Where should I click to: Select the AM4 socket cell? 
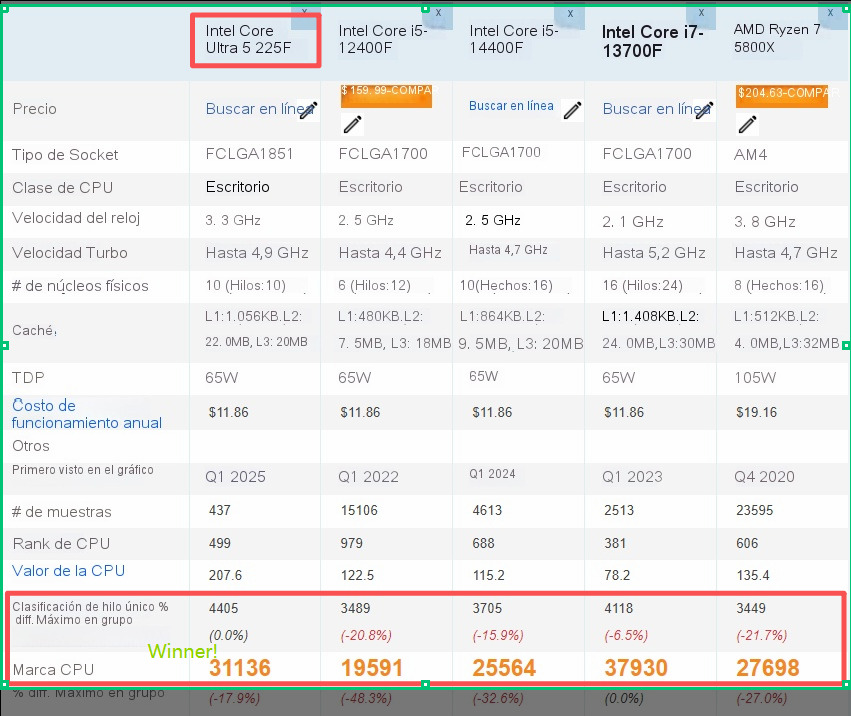(x=751, y=155)
